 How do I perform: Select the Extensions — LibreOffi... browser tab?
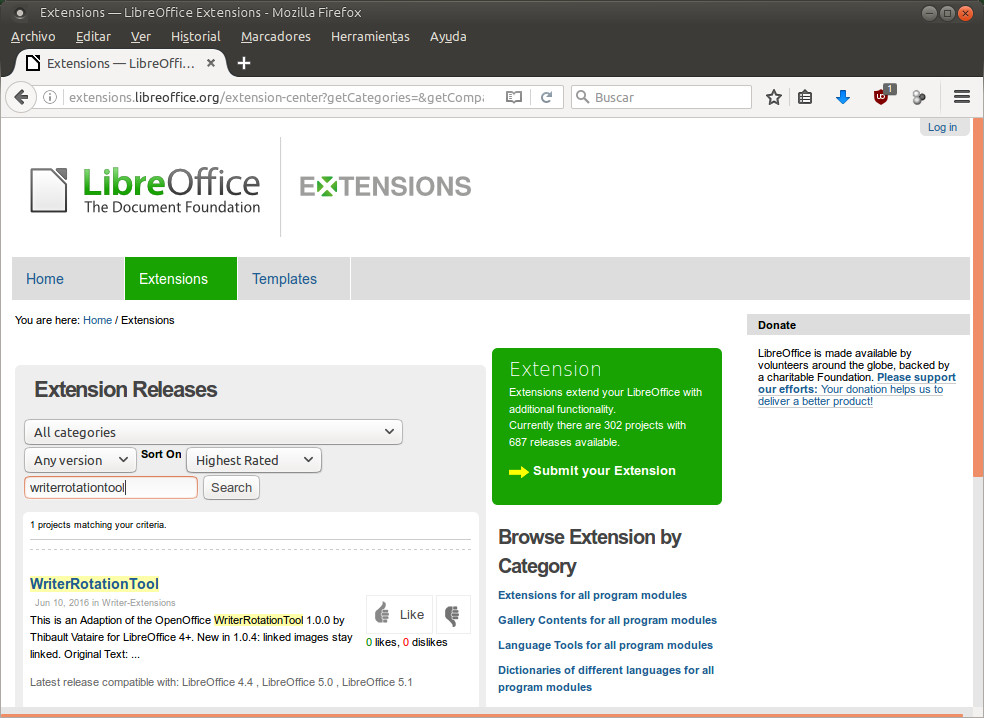click(x=120, y=63)
